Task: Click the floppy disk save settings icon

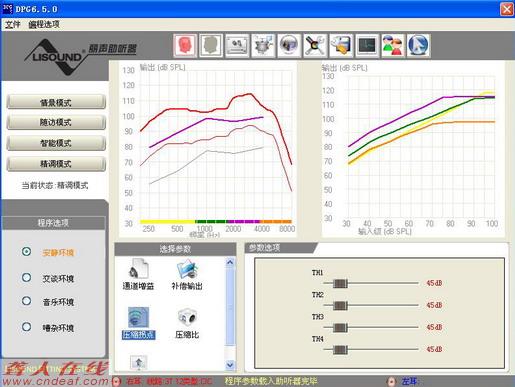Action: 341,45
